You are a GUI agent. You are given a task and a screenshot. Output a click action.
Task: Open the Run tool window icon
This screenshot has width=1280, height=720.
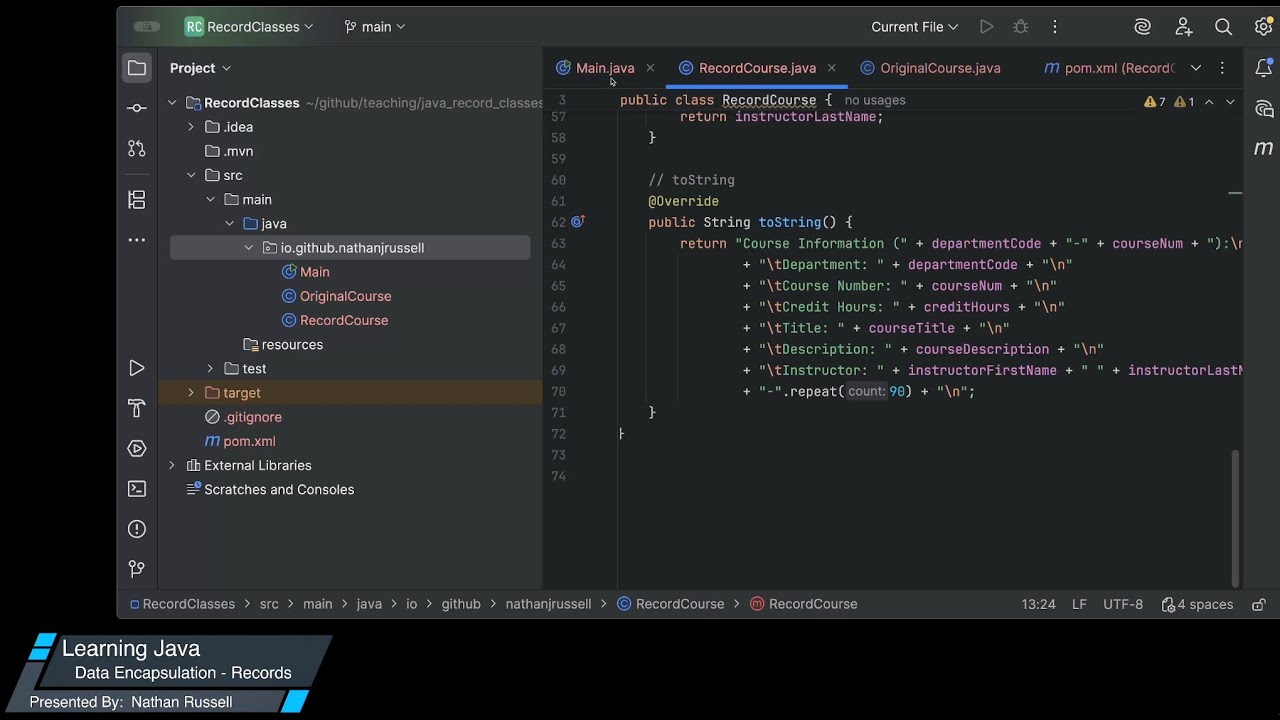click(x=137, y=368)
